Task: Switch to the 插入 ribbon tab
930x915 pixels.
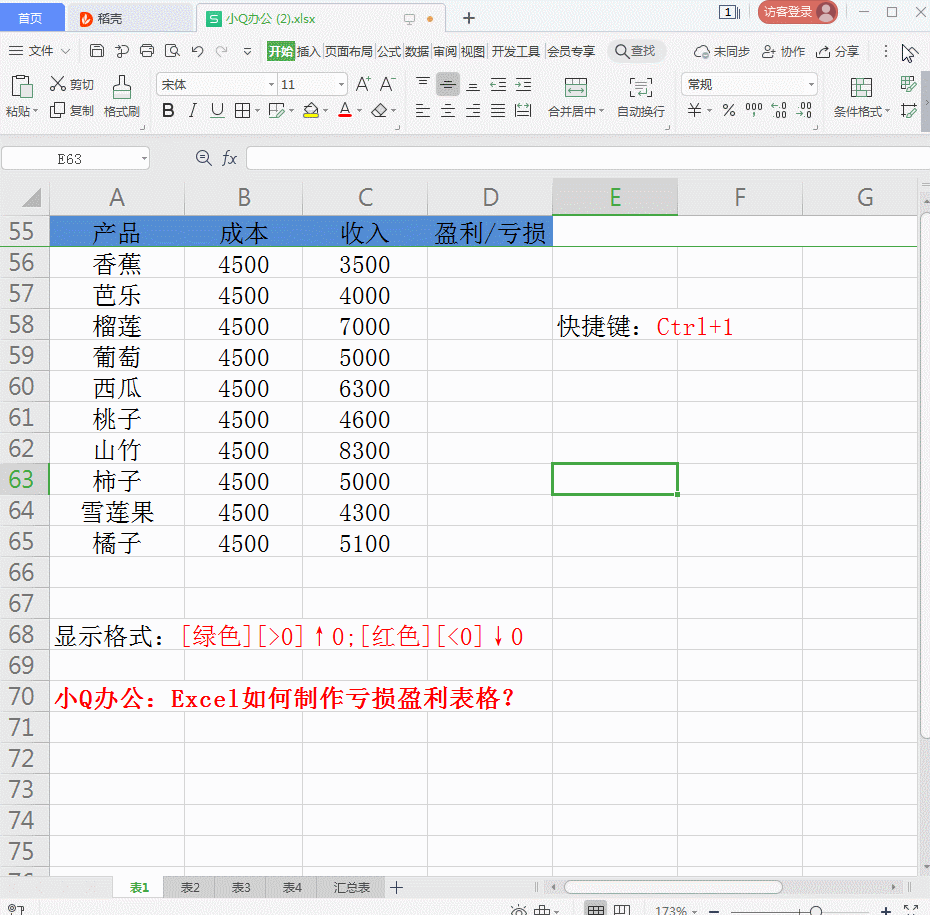Action: [x=309, y=51]
